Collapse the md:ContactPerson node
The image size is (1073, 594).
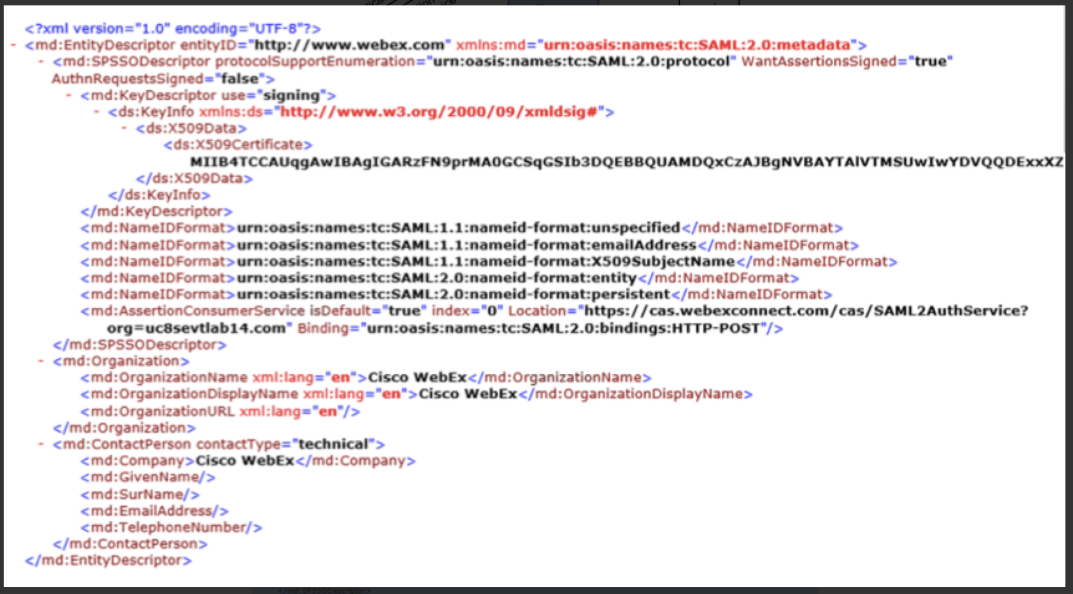42,444
